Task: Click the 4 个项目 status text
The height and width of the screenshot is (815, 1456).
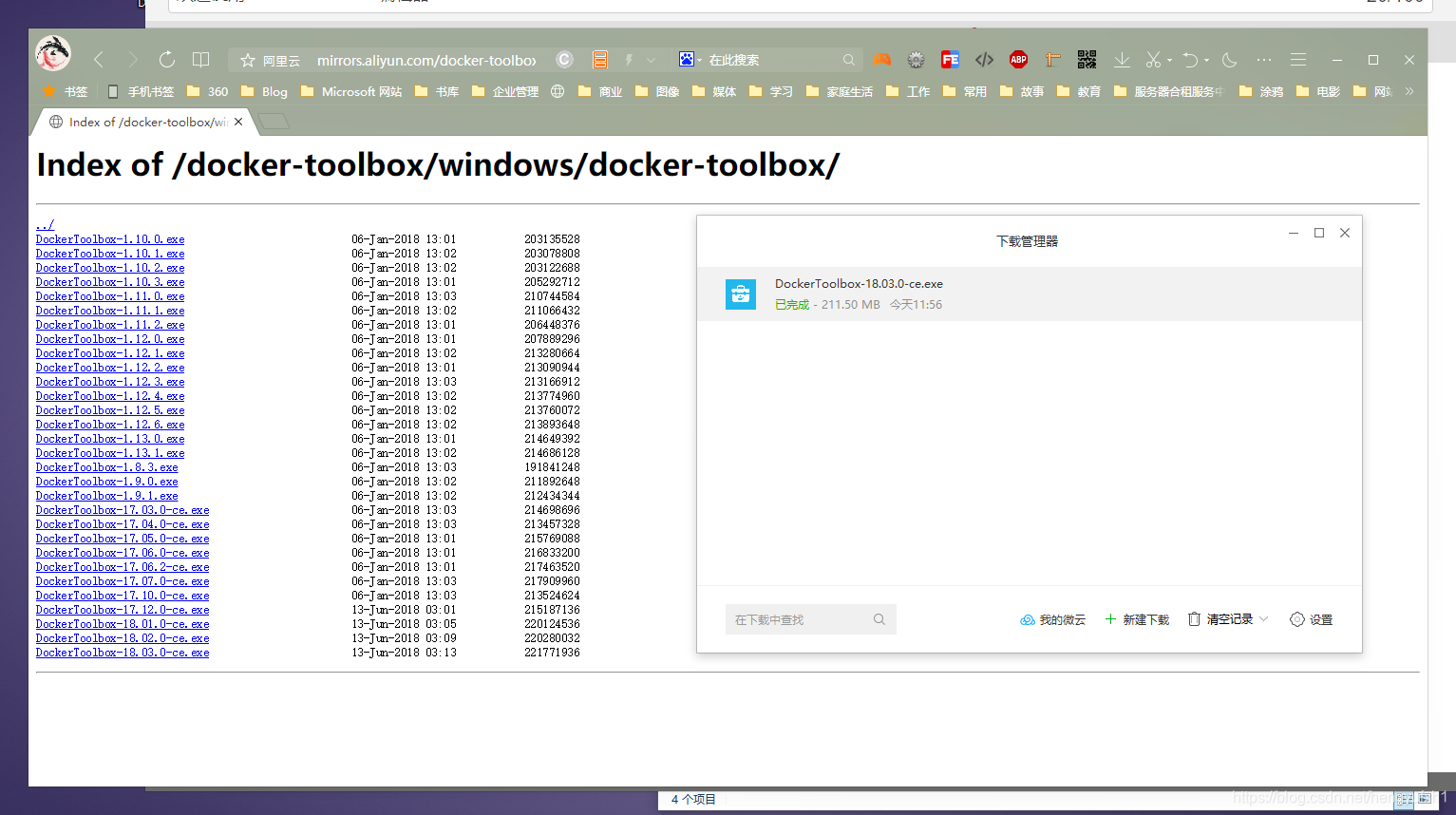Action: (693, 799)
